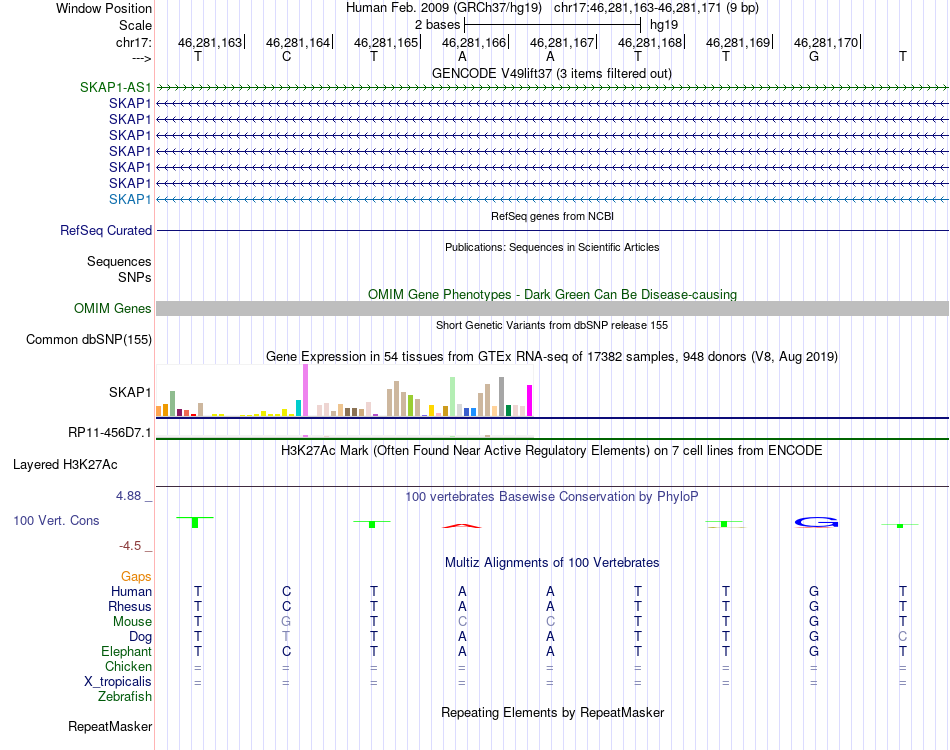The image size is (950, 750).
Task: Click the Common dbSNP(155) label
Action: coord(89,339)
